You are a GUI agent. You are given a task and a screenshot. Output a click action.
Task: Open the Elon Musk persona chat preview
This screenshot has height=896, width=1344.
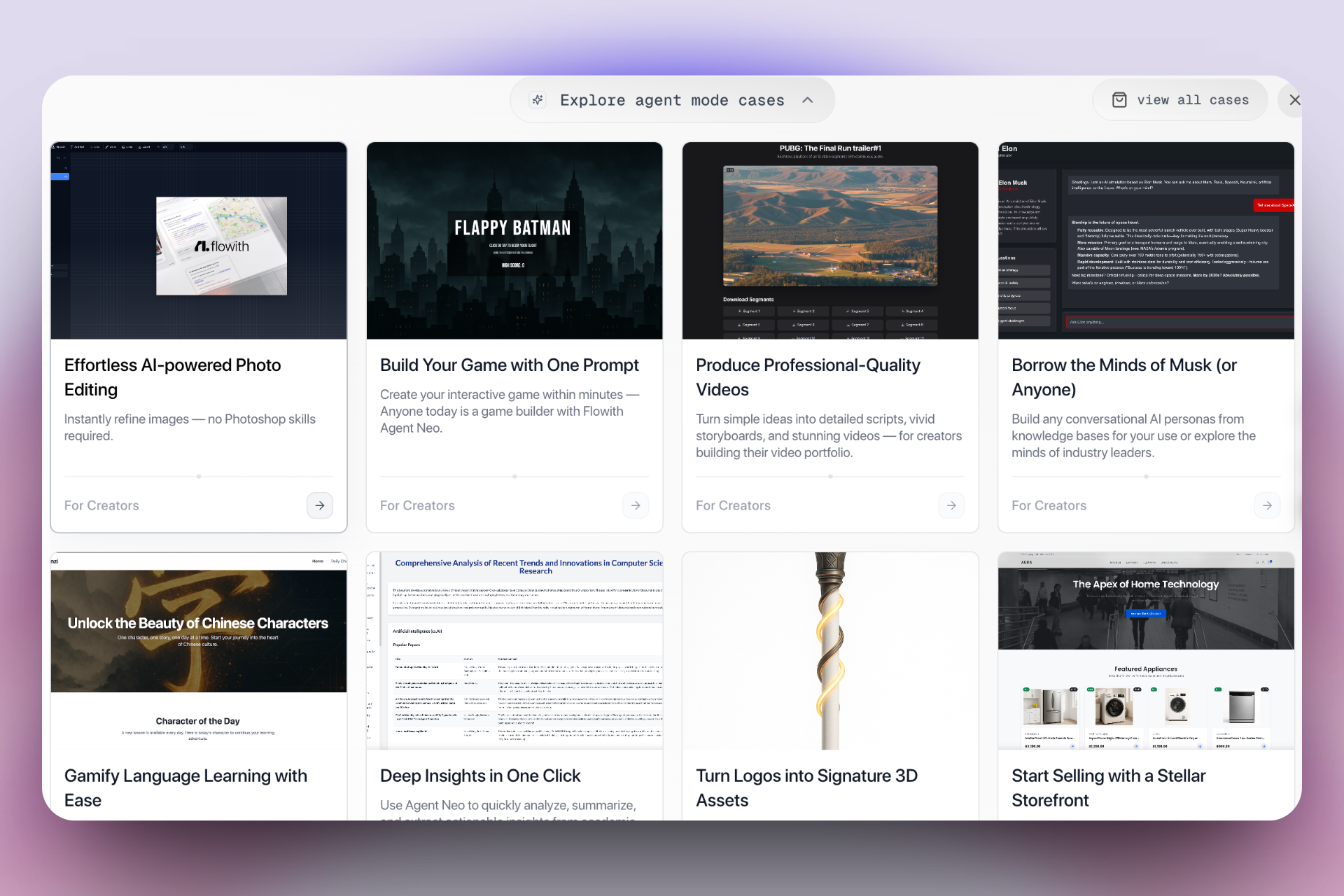(x=1146, y=241)
